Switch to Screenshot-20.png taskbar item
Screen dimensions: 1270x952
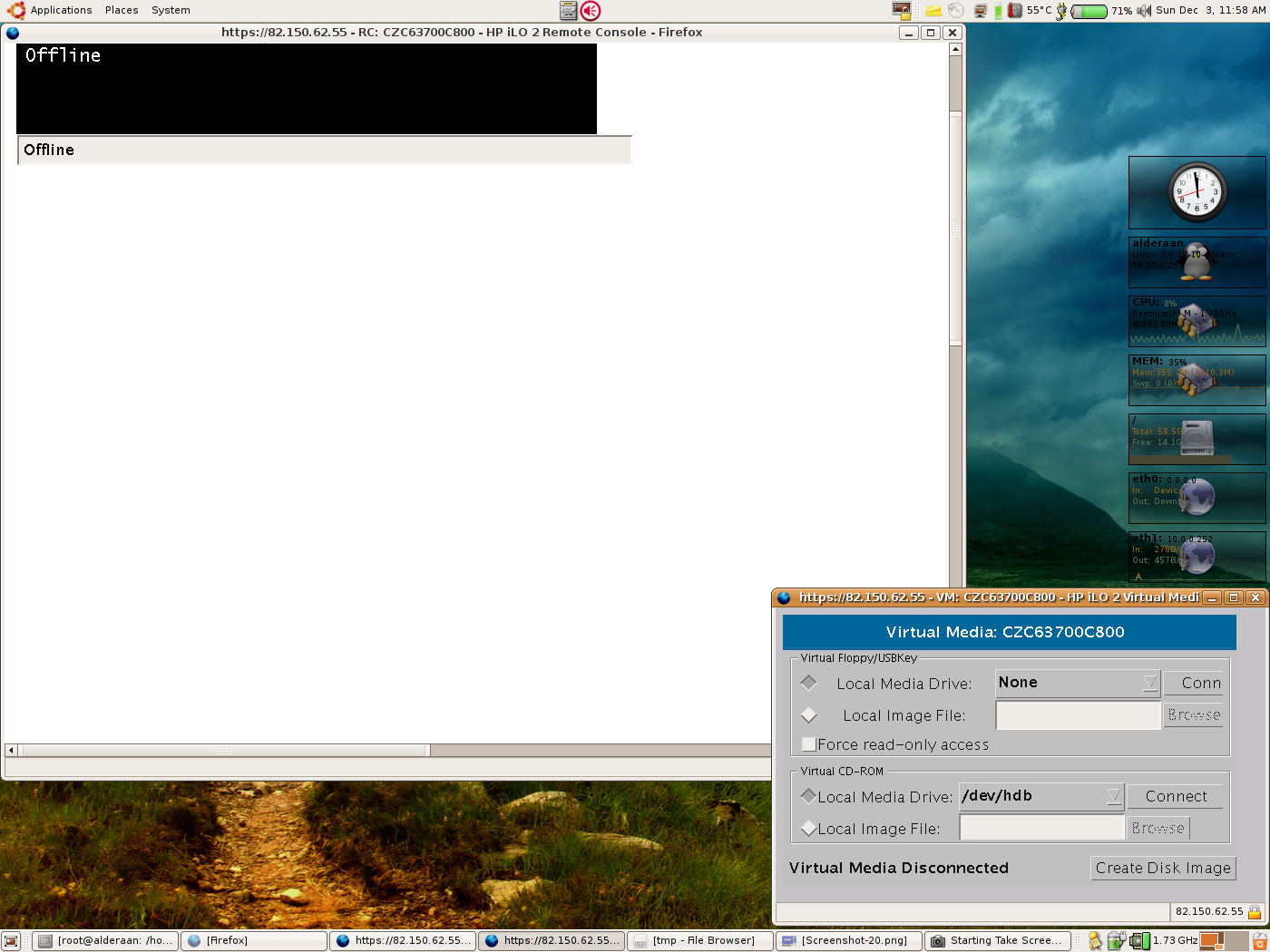849,941
